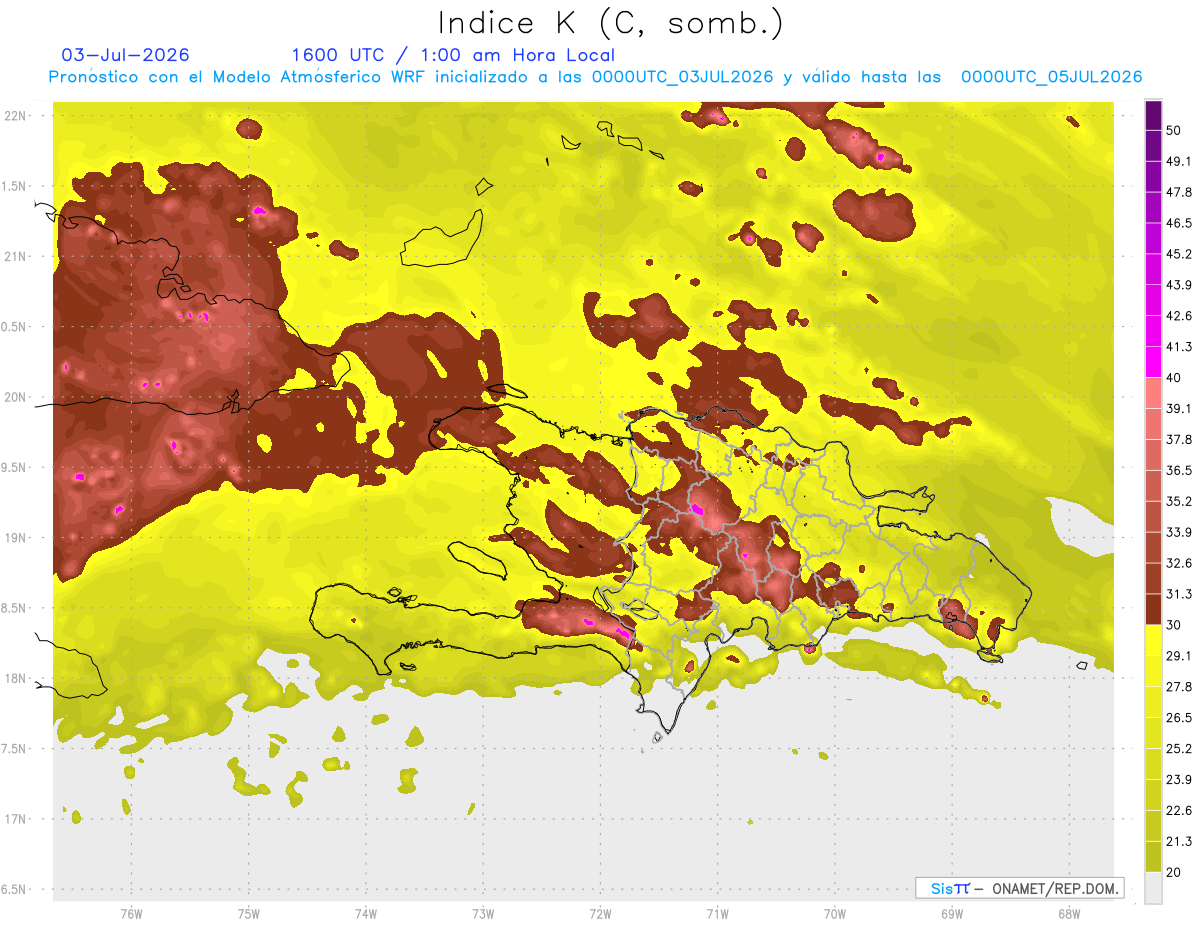Click the '50' value on the color scale
The width and height of the screenshot is (1200, 927).
tap(1174, 130)
